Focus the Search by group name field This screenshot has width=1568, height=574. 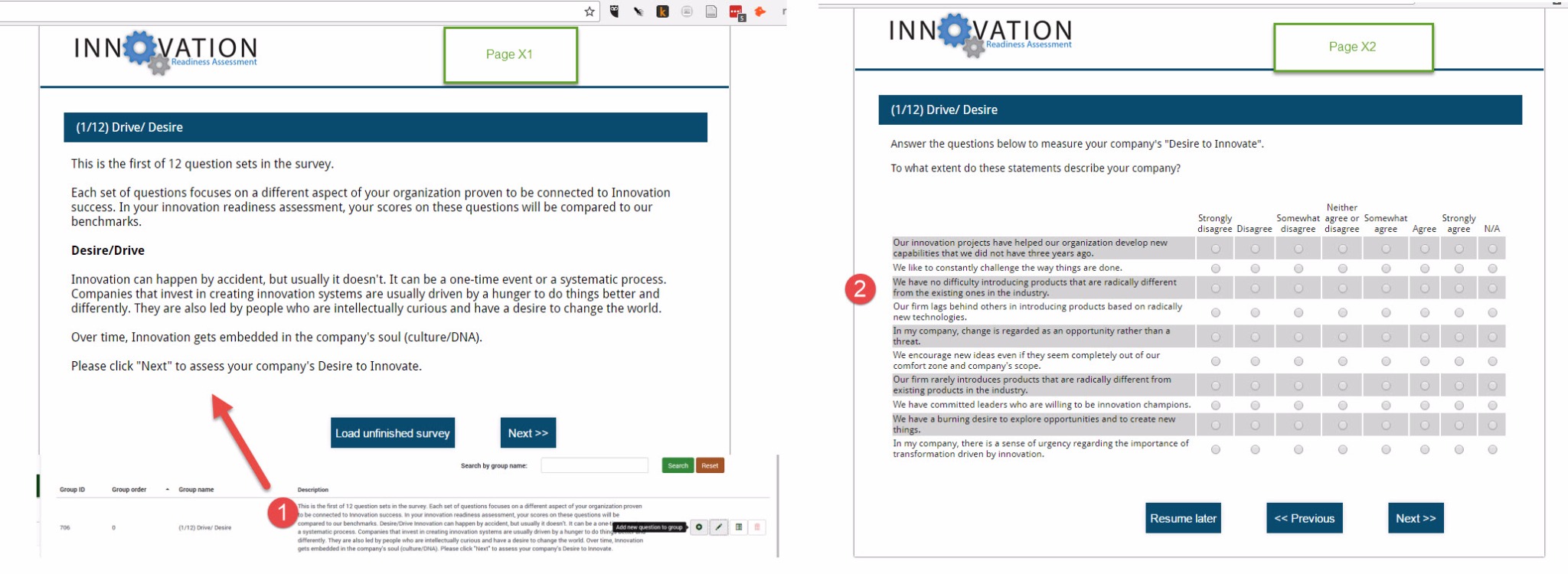[x=594, y=465]
